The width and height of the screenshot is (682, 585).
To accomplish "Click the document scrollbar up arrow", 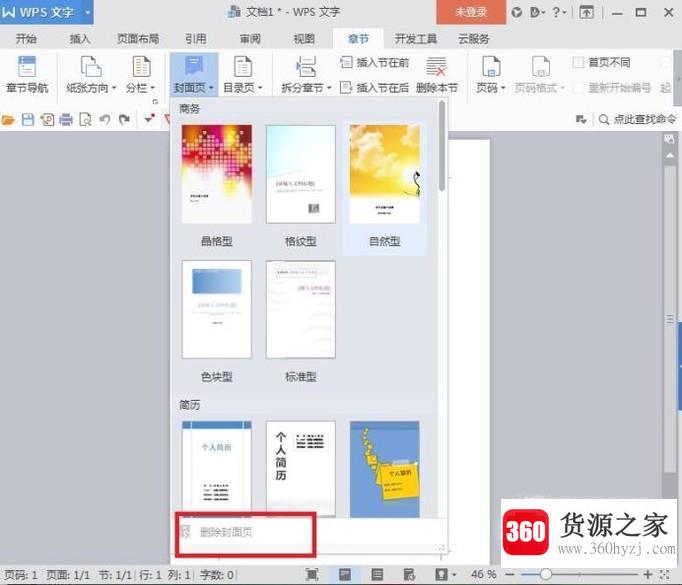I will coord(670,156).
